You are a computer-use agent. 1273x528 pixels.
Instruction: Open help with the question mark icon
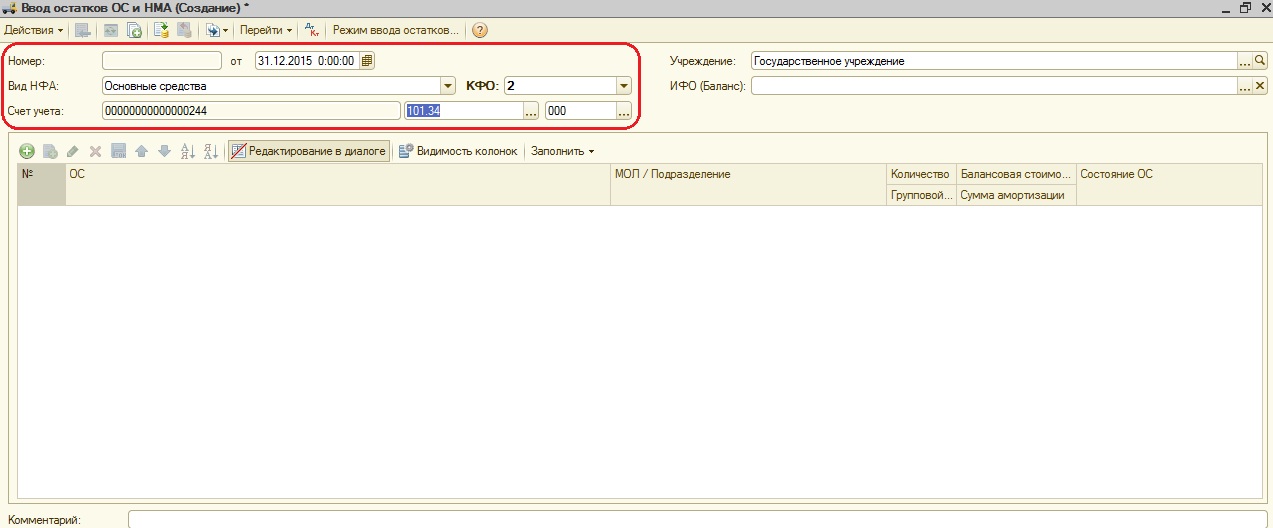tap(480, 30)
